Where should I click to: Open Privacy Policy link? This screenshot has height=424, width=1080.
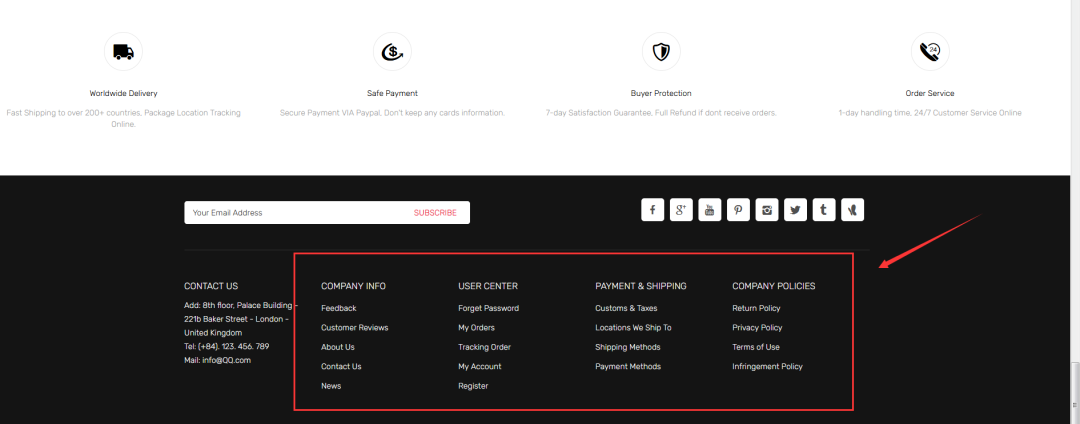(x=757, y=328)
